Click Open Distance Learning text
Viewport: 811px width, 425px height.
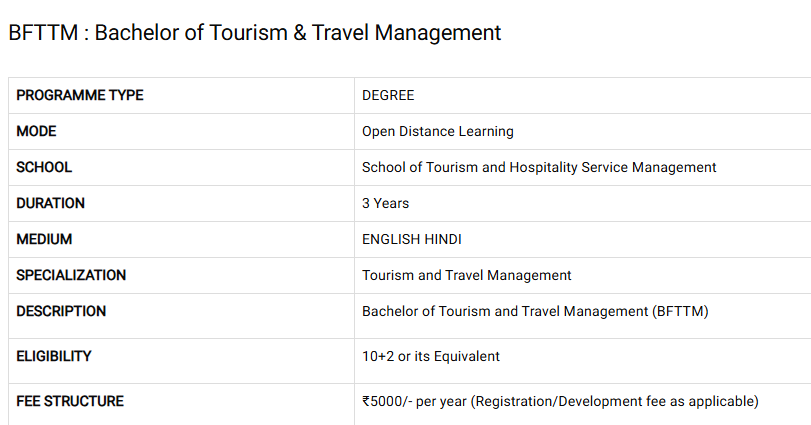[438, 132]
